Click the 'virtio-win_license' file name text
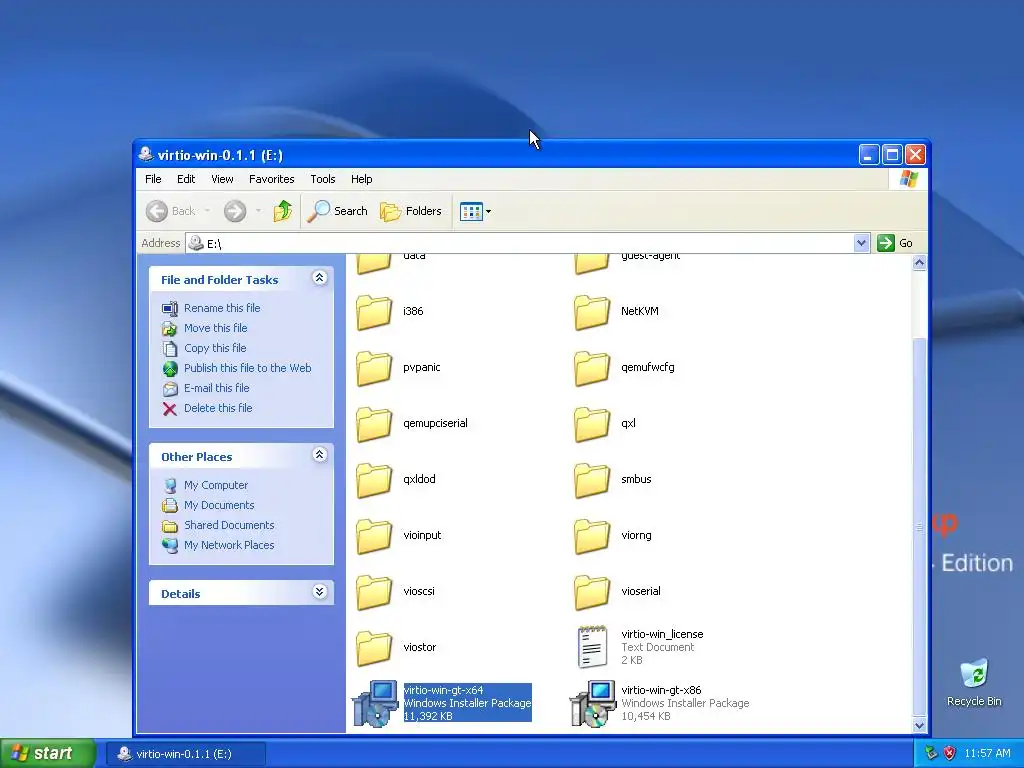The height and width of the screenshot is (768, 1024). tap(662, 634)
